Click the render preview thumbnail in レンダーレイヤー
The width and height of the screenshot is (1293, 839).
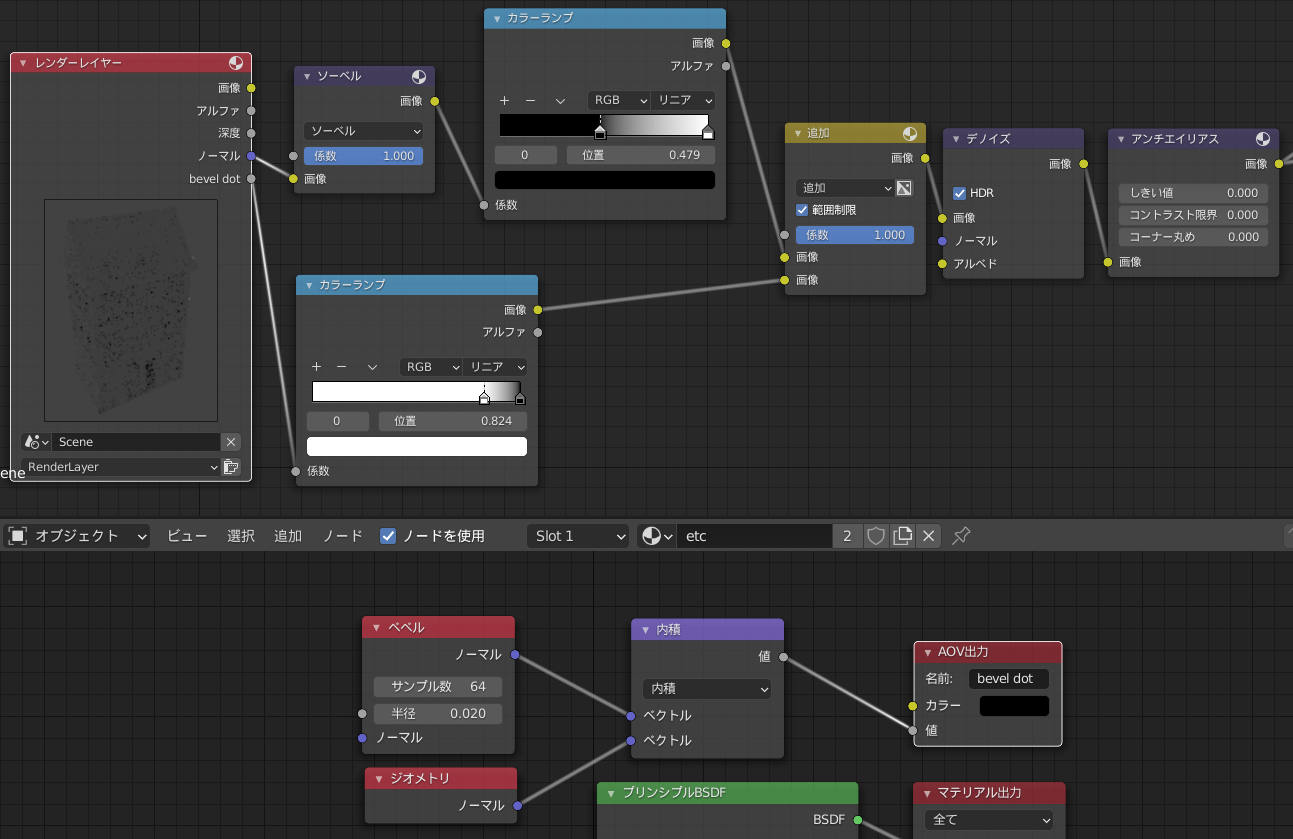pyautogui.click(x=131, y=310)
